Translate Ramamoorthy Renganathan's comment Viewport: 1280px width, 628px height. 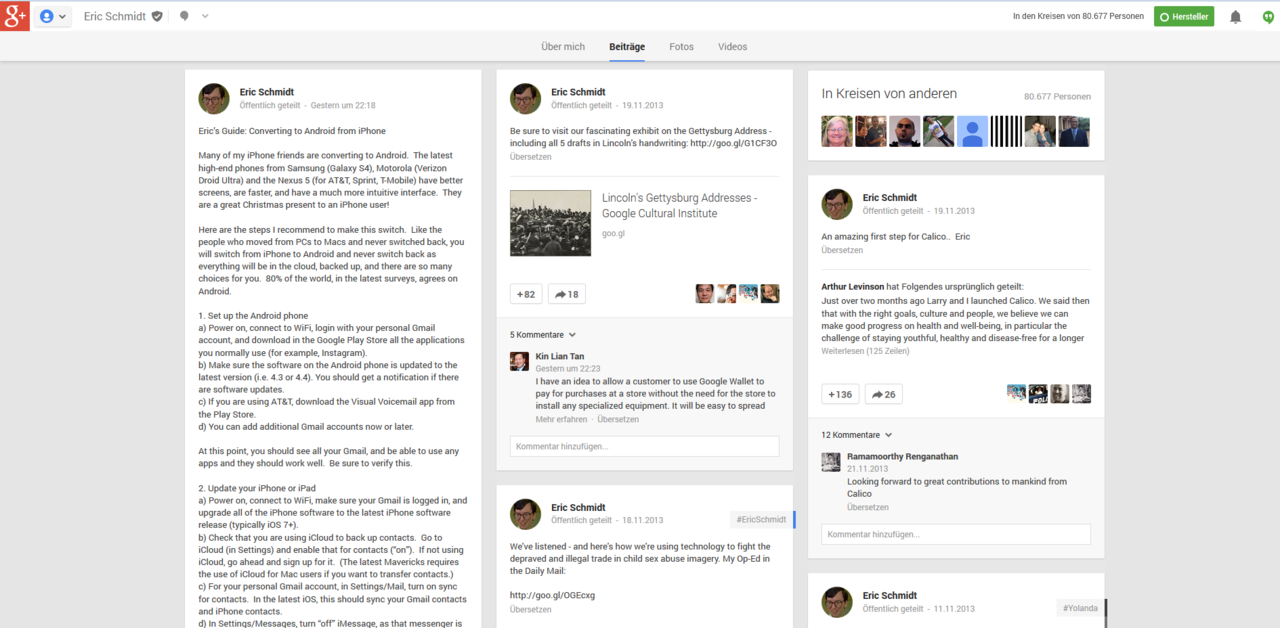[x=868, y=507]
